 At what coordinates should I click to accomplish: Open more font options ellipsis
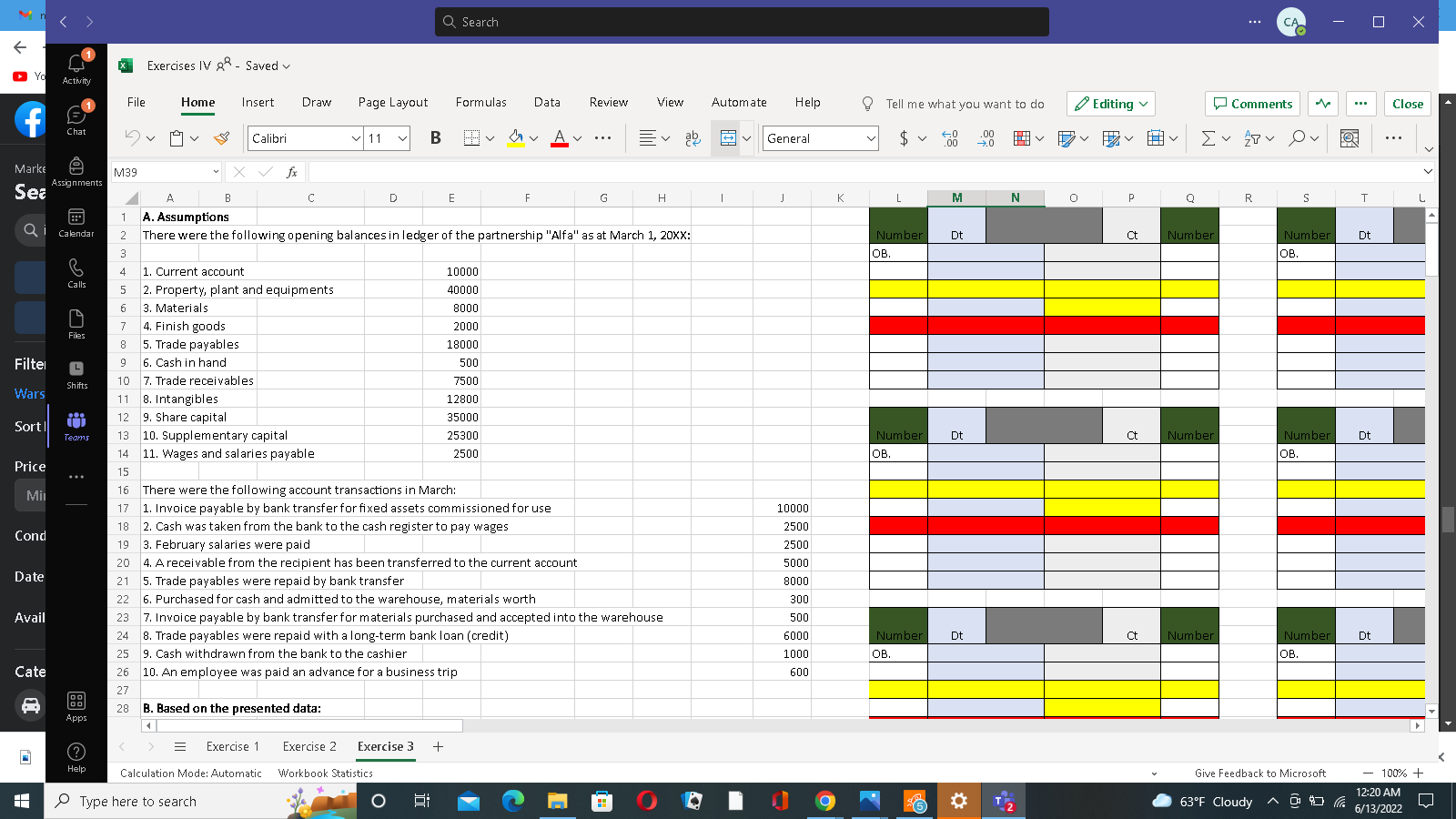[x=602, y=138]
